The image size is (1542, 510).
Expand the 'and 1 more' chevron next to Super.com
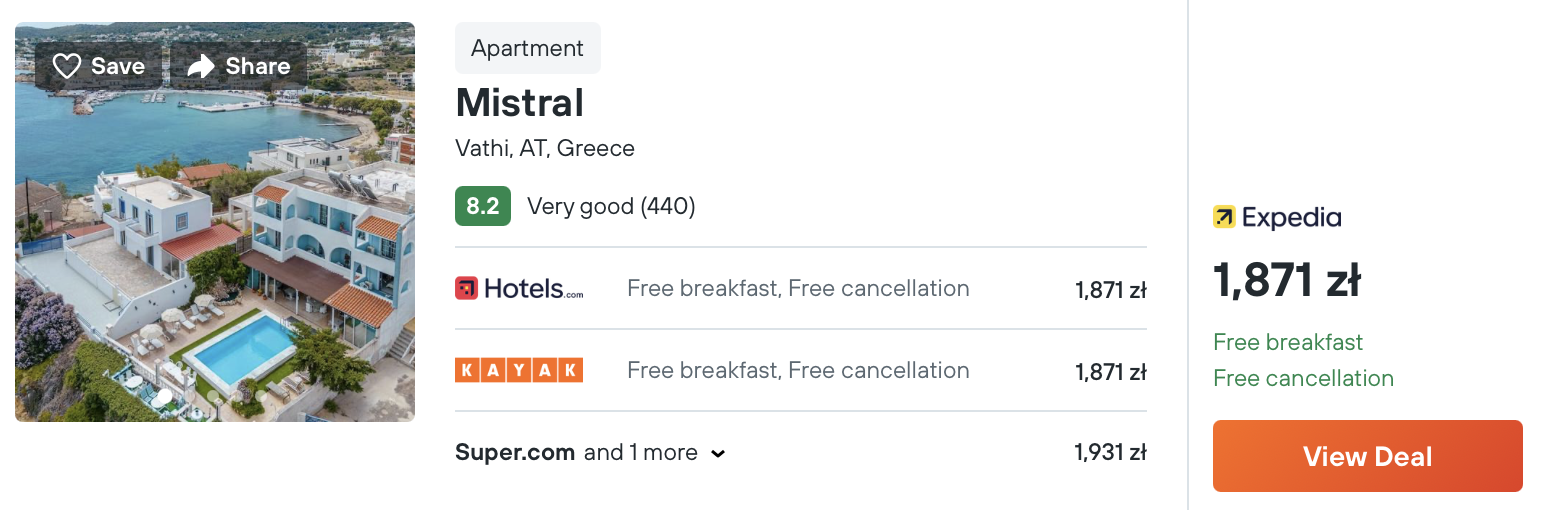718,453
